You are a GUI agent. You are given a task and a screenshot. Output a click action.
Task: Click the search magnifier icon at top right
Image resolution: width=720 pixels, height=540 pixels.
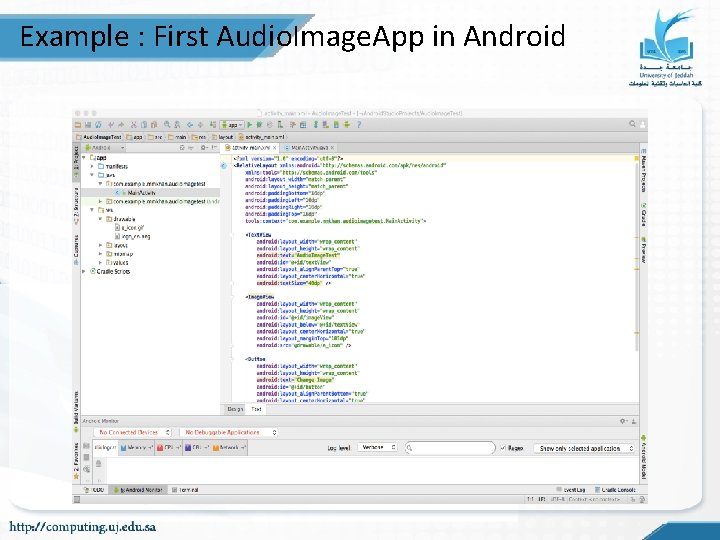[632, 124]
